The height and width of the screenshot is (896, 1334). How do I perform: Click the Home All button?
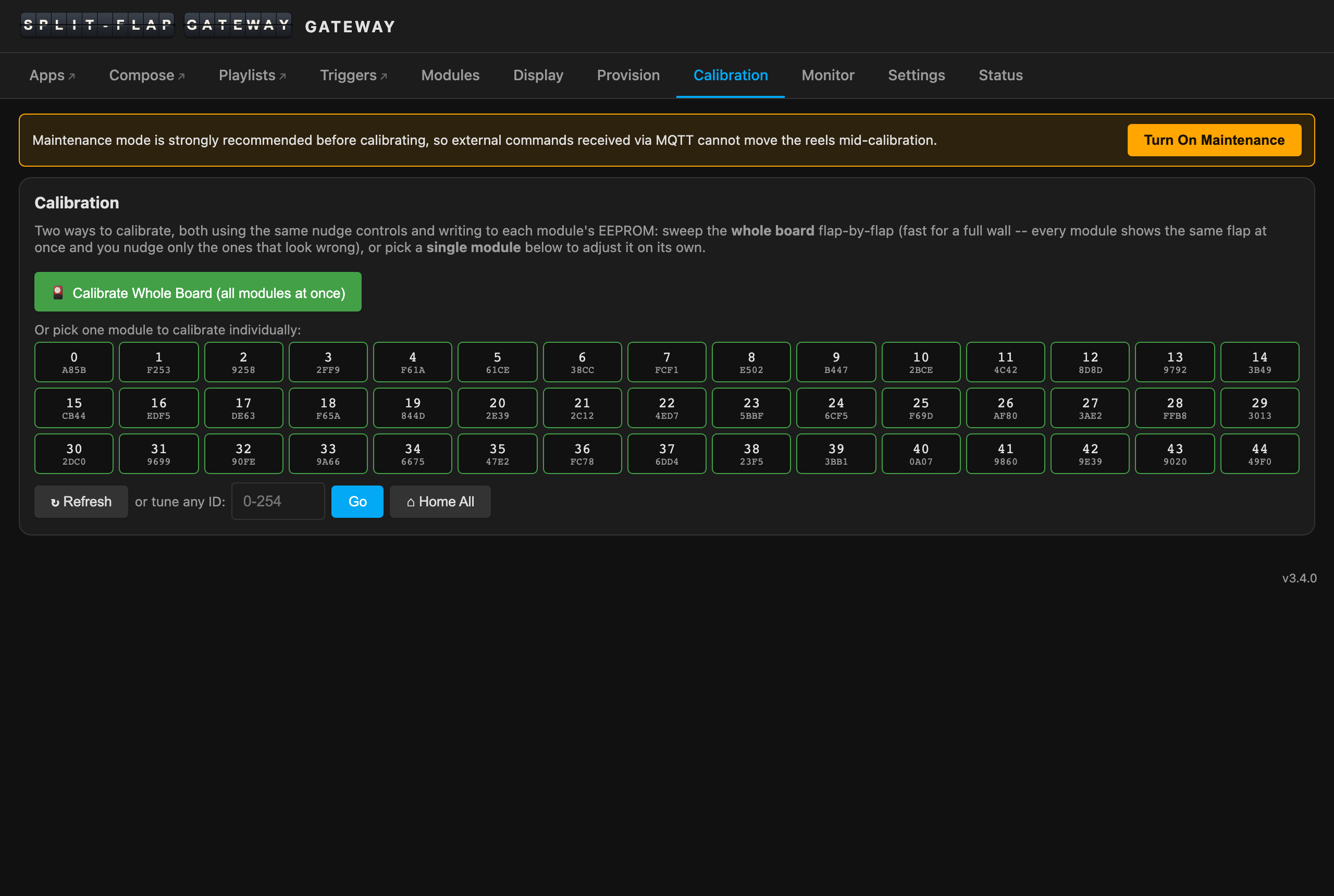(440, 502)
